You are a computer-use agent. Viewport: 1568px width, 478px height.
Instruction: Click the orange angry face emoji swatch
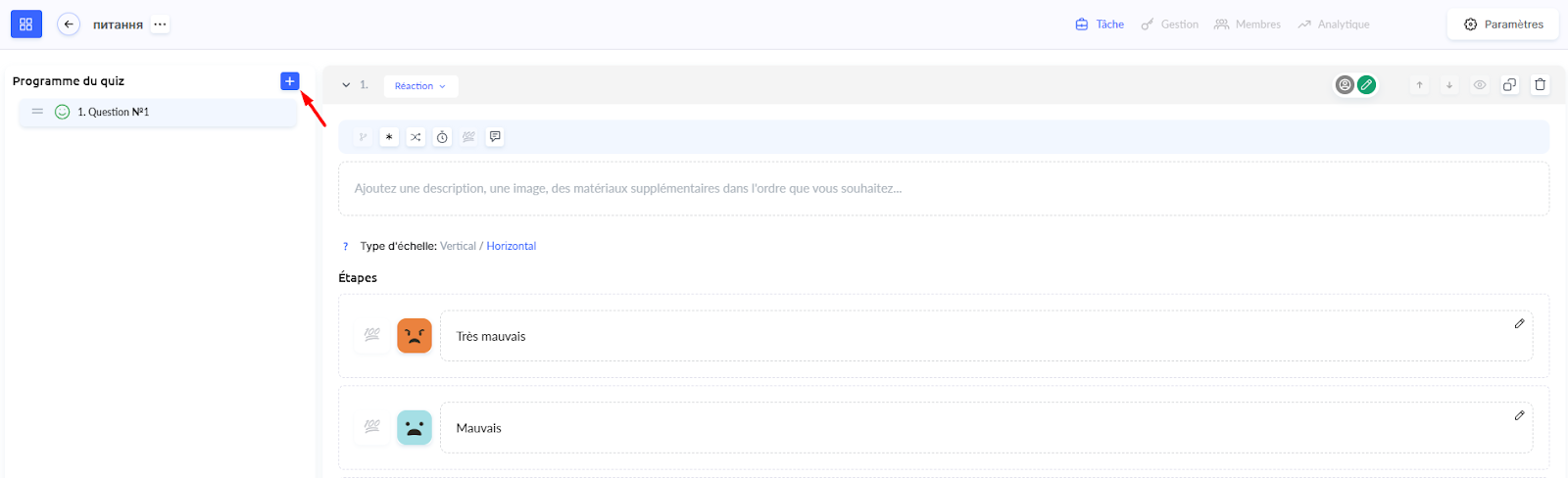[415, 336]
